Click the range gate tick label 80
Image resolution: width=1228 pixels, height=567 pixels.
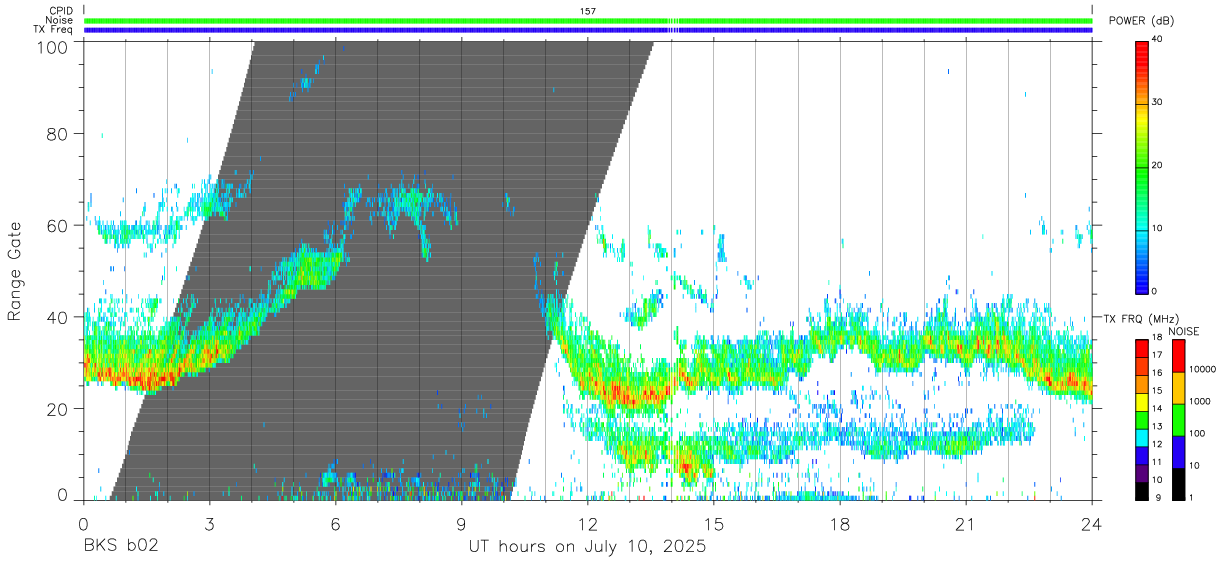point(56,134)
